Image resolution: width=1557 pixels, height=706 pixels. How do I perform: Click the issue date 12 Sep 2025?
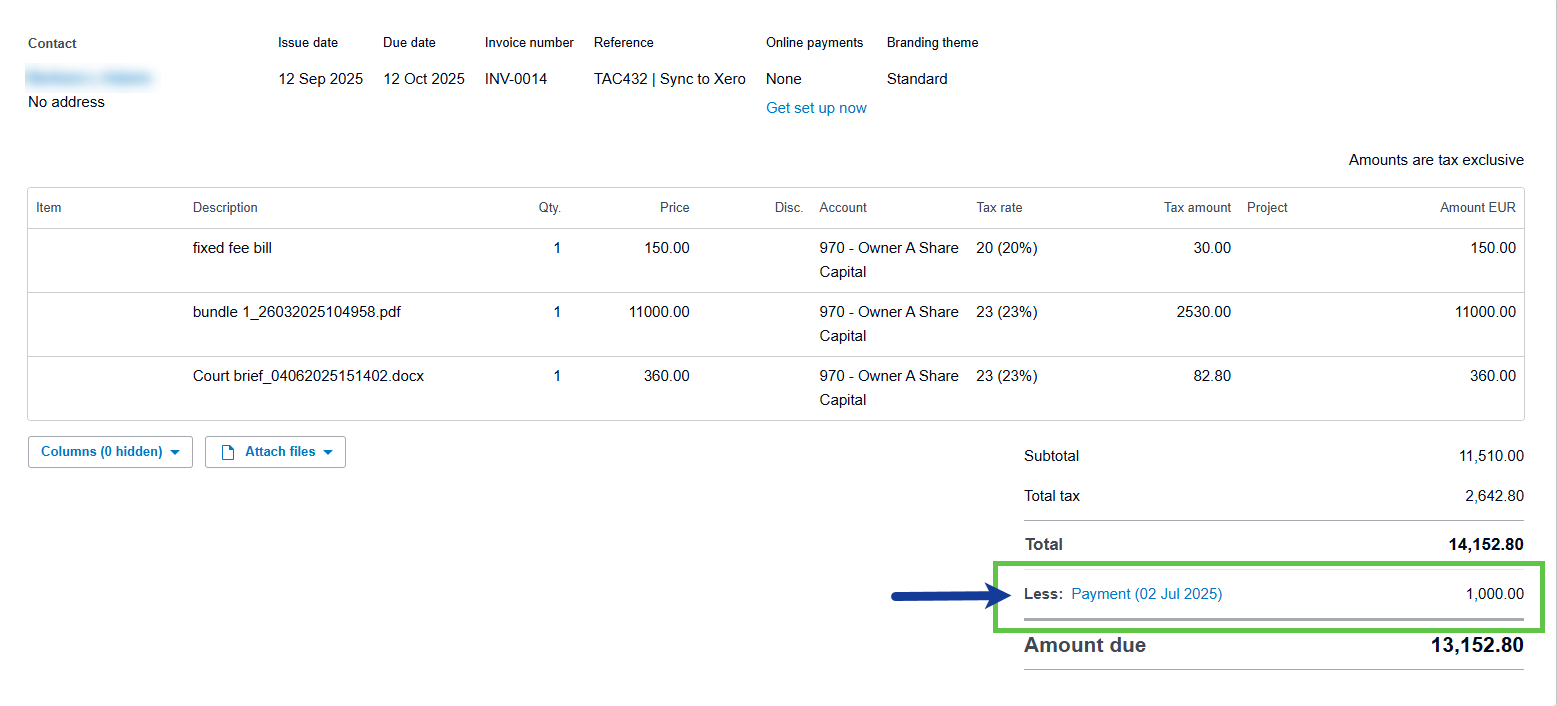tap(320, 79)
